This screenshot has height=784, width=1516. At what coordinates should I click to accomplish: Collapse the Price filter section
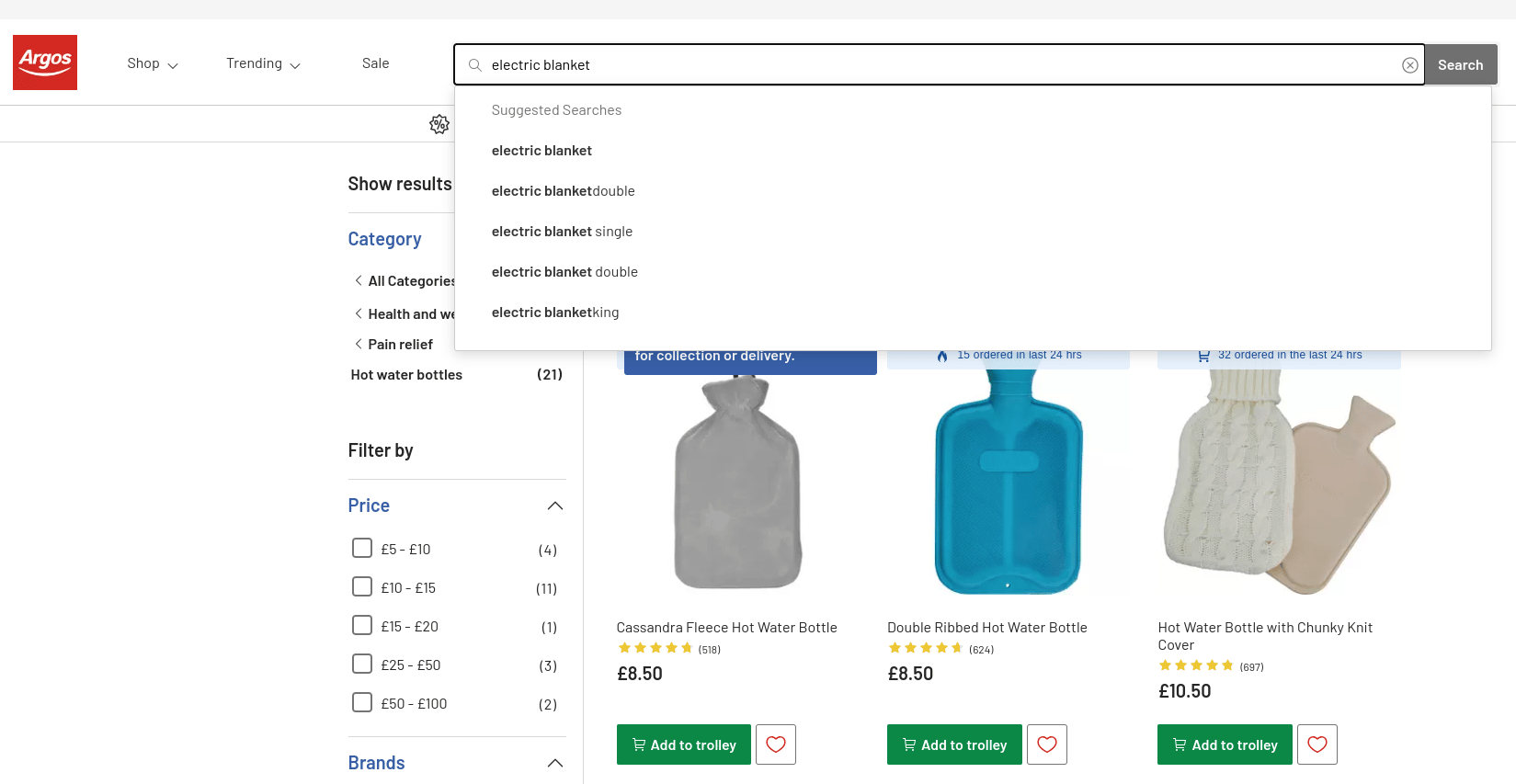(x=555, y=506)
